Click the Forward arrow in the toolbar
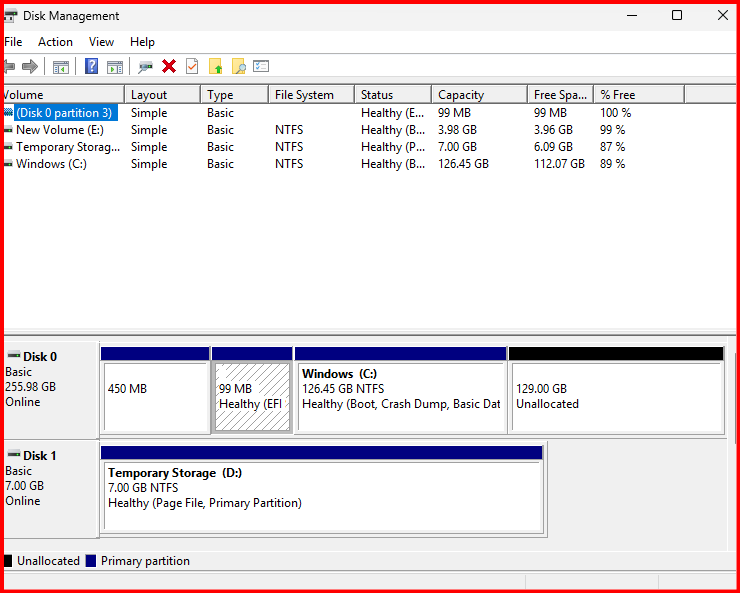 [30, 67]
